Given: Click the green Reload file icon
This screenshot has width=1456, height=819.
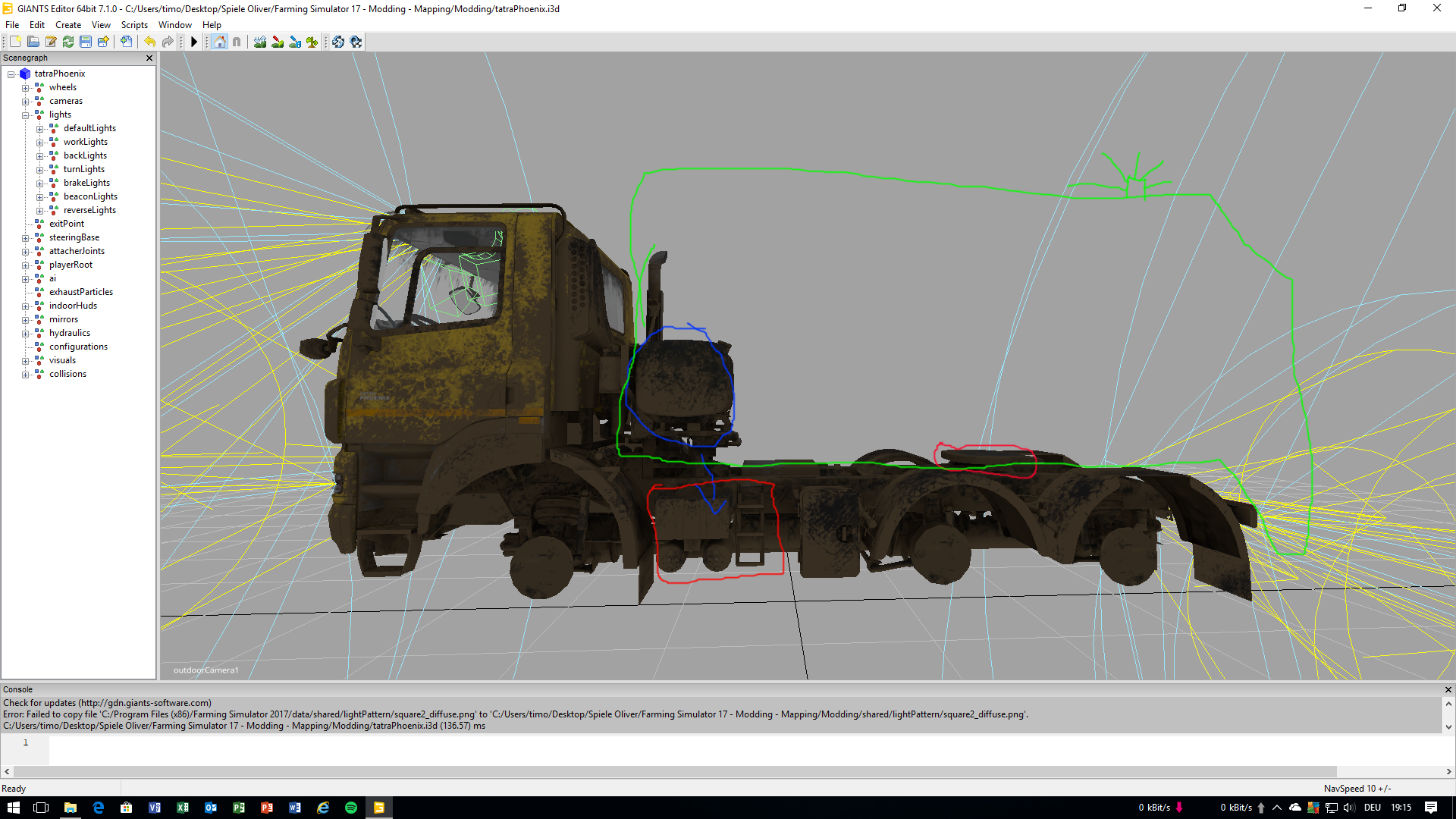Looking at the screenshot, I should click(x=68, y=42).
